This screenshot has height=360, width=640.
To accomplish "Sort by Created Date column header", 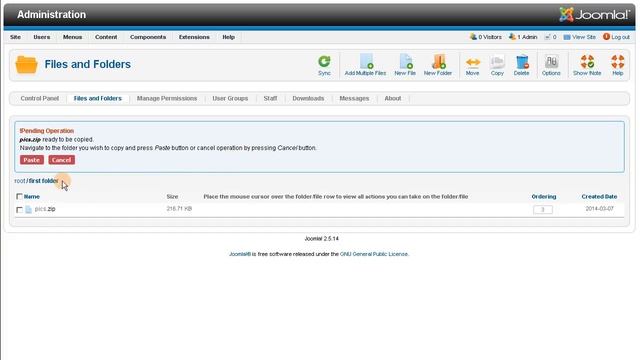I will [599, 197].
